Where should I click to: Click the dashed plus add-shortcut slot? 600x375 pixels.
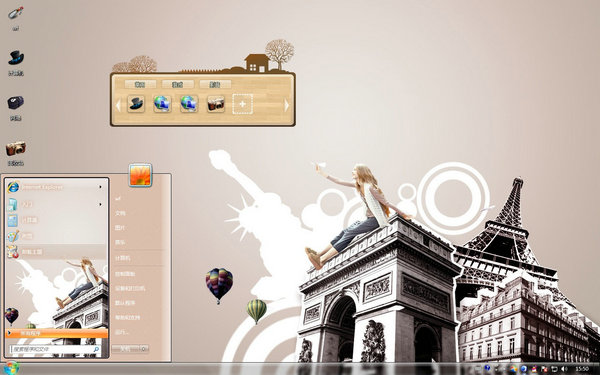coord(243,104)
